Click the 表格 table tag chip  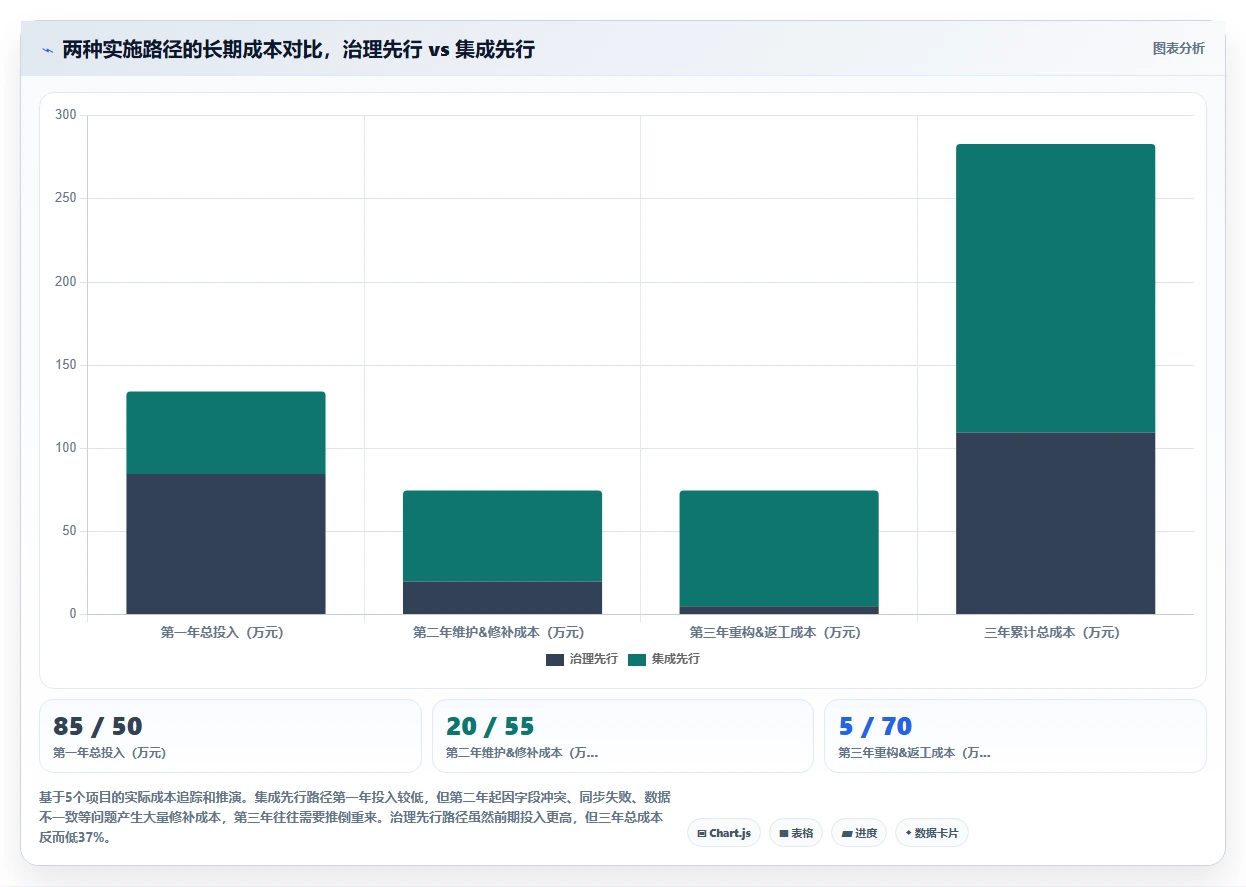(x=796, y=833)
